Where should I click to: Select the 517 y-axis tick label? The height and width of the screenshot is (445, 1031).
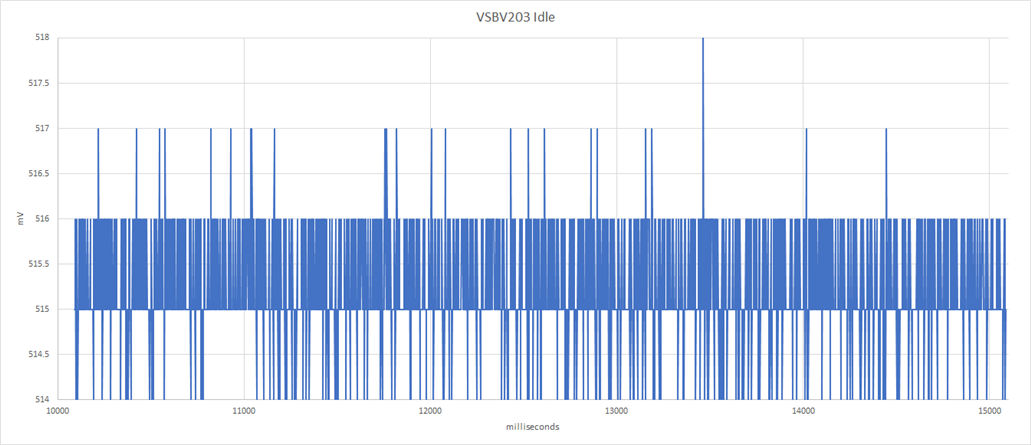[x=44, y=129]
